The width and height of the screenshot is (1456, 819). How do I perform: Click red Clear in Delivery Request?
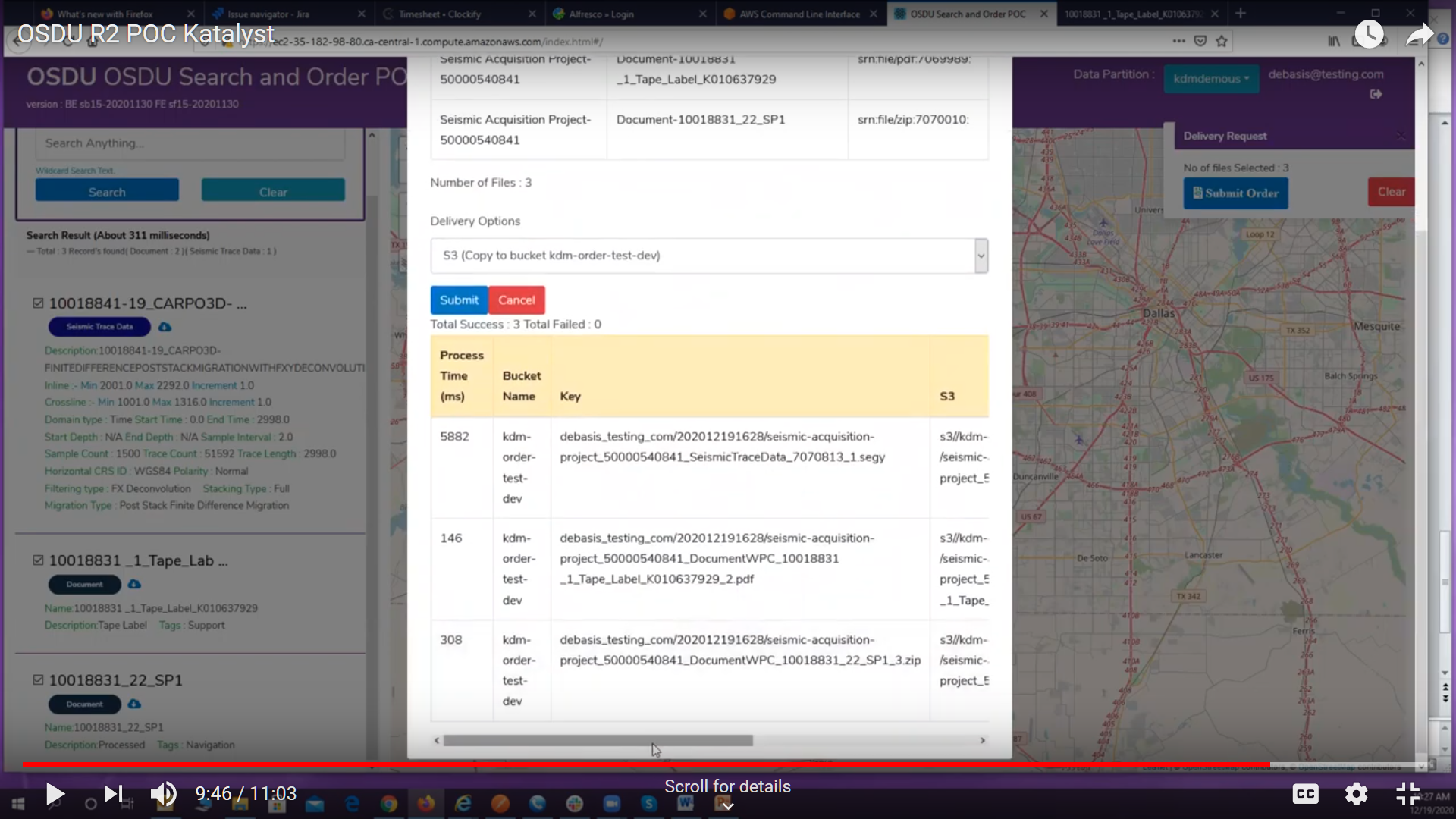click(x=1391, y=192)
